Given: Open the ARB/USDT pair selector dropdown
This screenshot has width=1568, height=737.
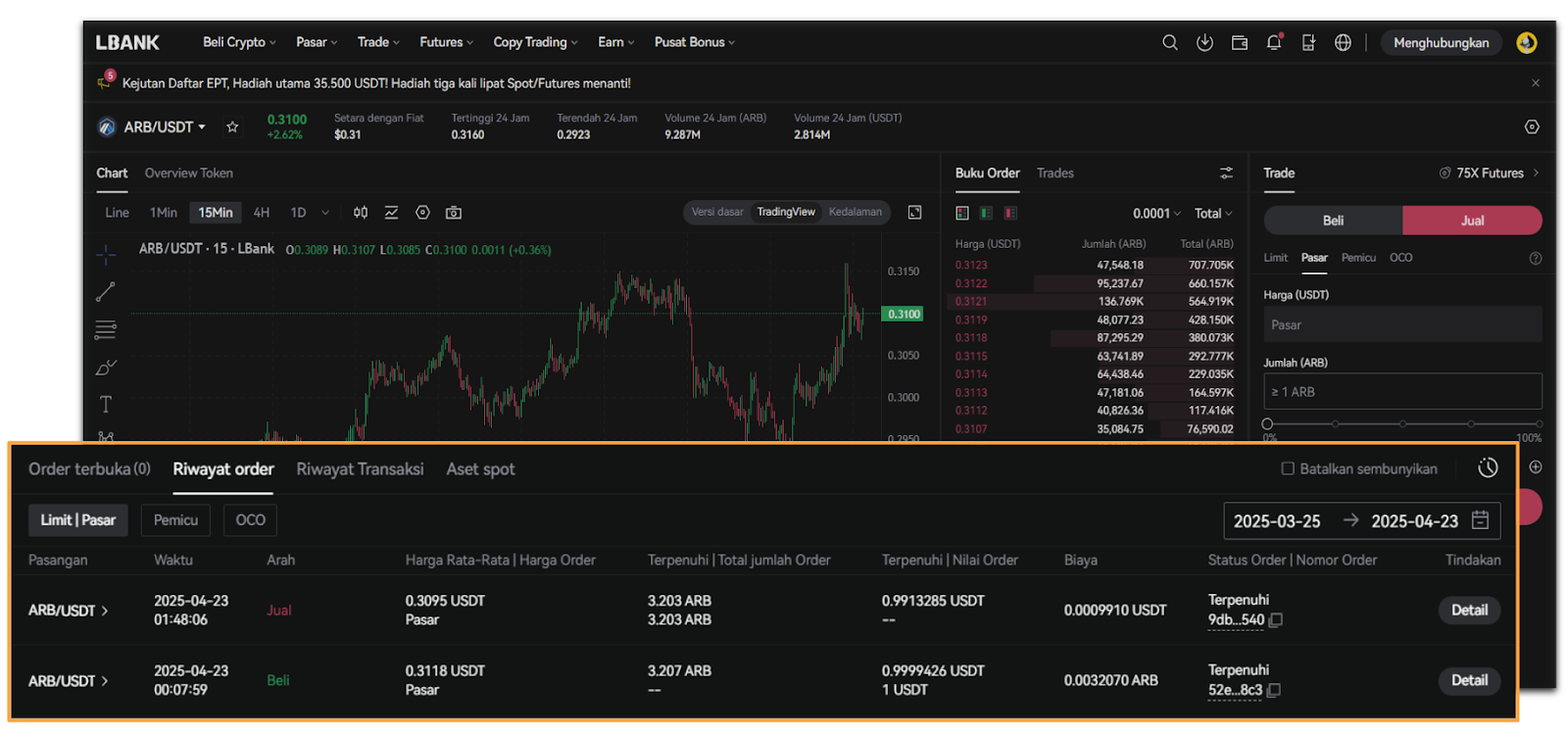Looking at the screenshot, I should tap(164, 126).
